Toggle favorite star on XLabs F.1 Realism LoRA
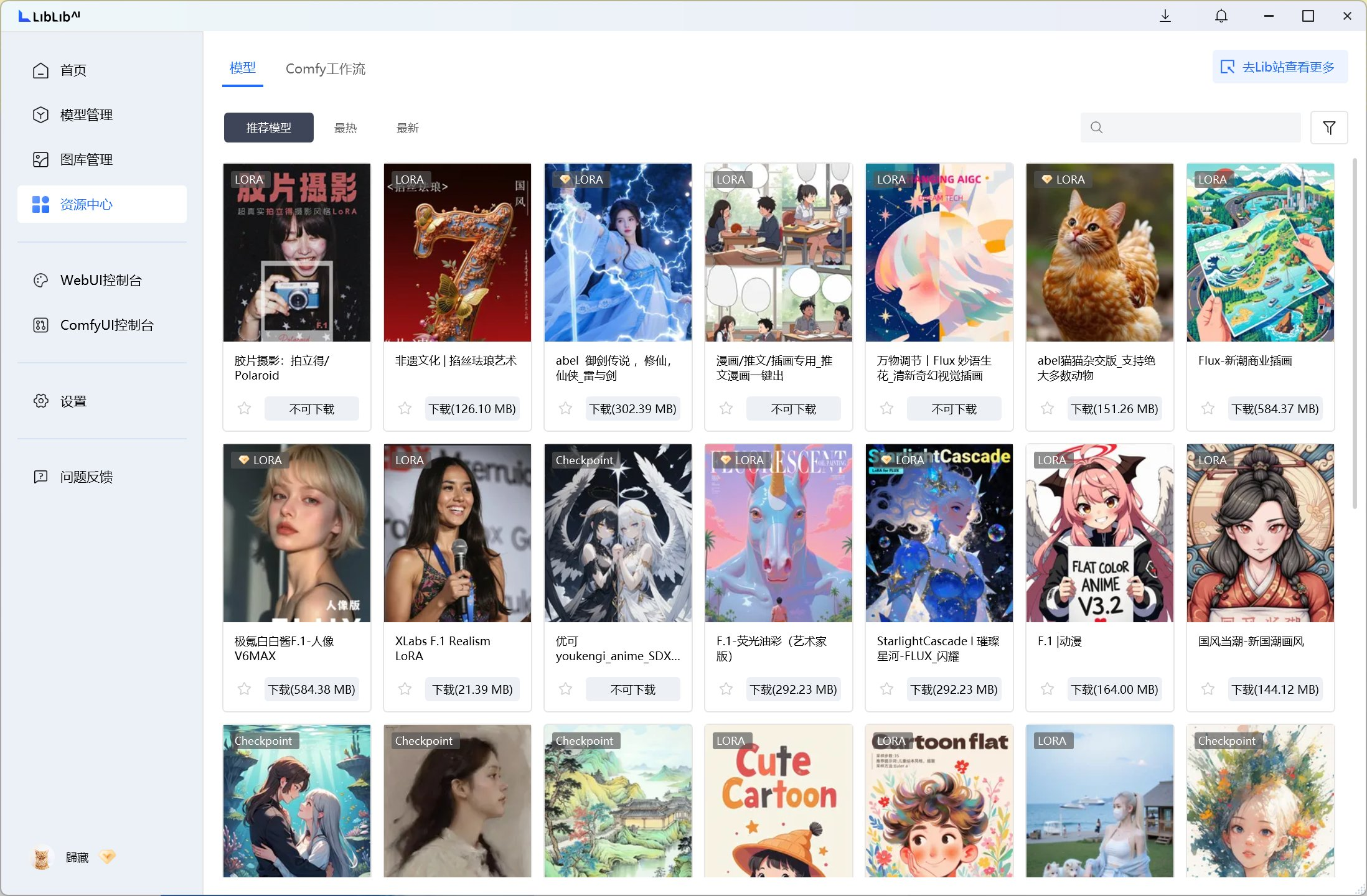This screenshot has height=896, width=1367. (x=405, y=689)
